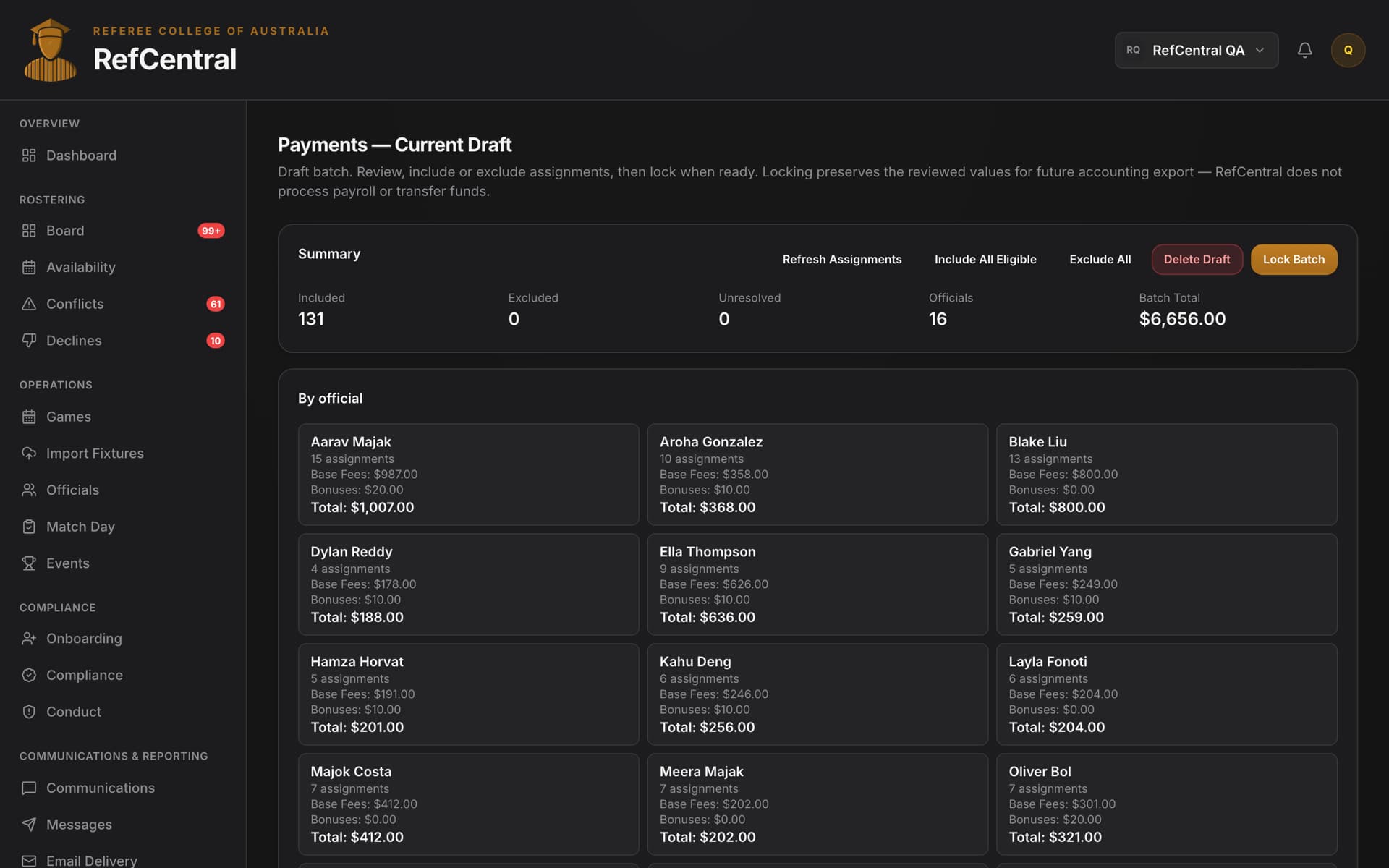
Task: Select the Ella Thompson card
Action: 817,584
